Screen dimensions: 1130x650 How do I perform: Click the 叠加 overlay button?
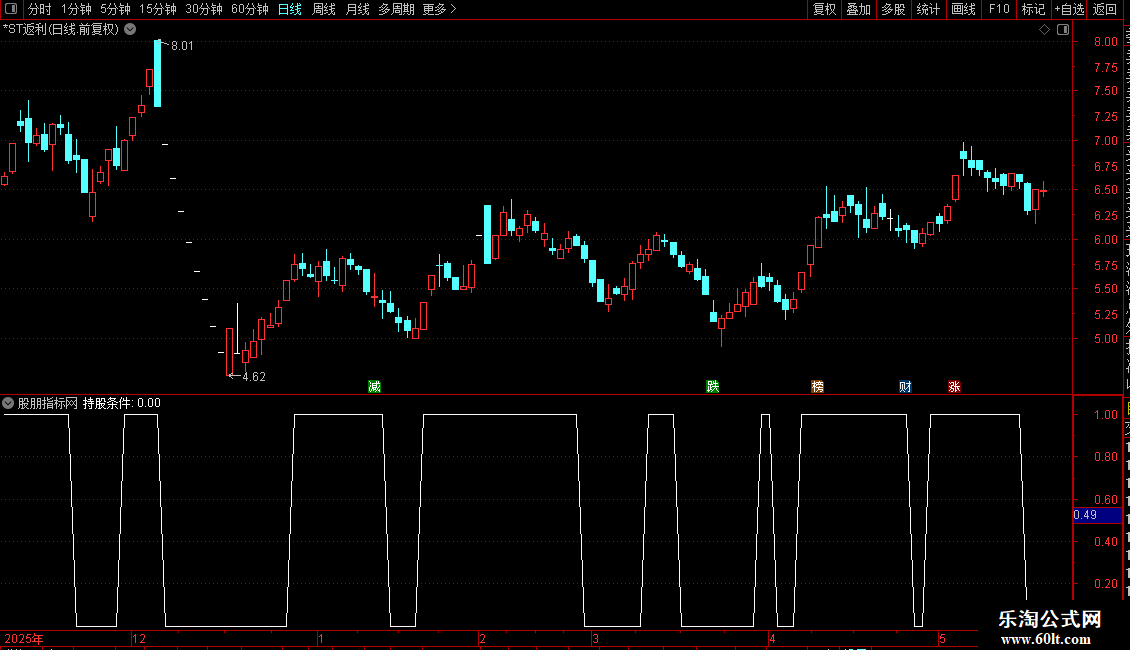pos(858,9)
